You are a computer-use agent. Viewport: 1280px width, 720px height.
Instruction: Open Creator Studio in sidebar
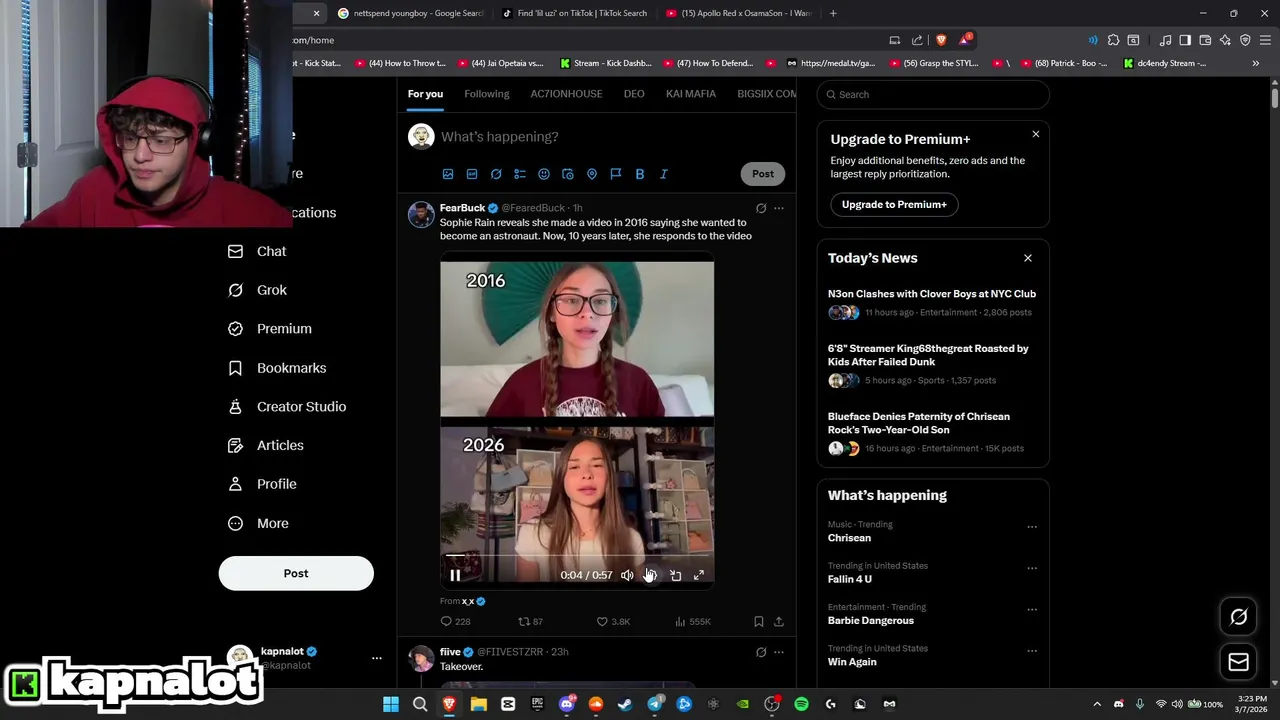(x=287, y=407)
